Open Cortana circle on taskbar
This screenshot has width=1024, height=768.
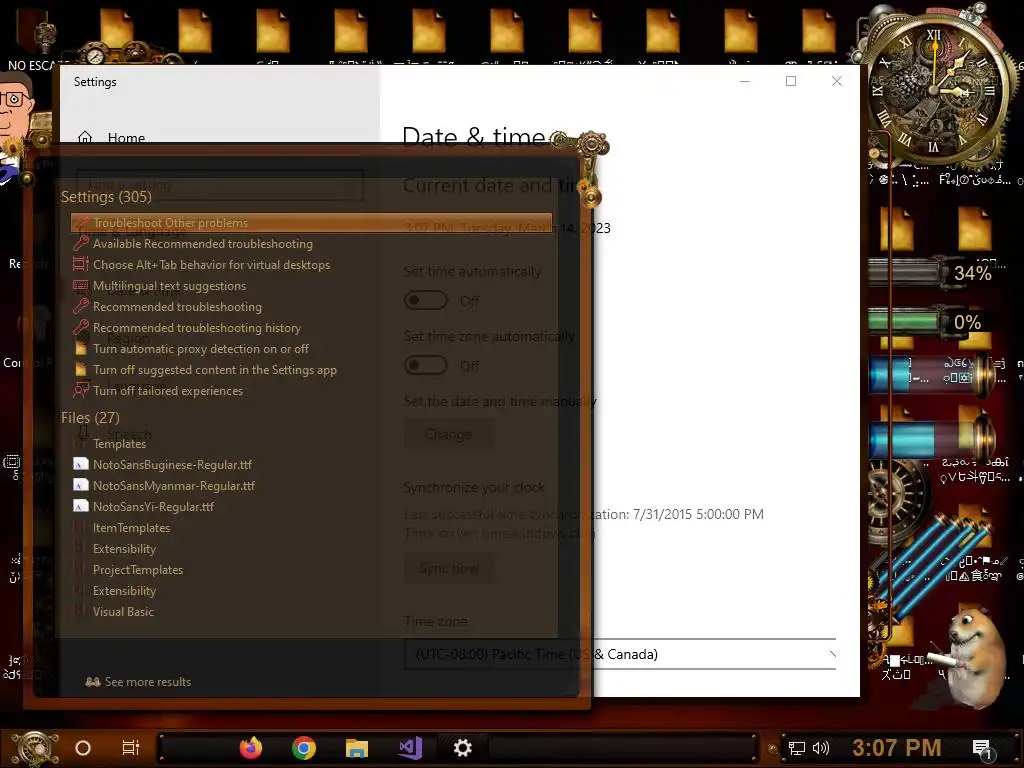[x=83, y=748]
